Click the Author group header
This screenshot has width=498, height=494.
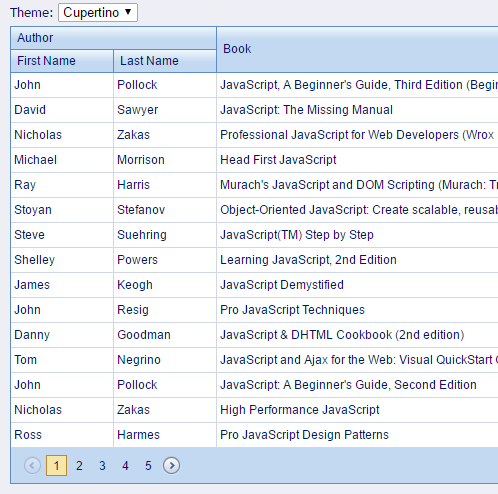point(113,38)
